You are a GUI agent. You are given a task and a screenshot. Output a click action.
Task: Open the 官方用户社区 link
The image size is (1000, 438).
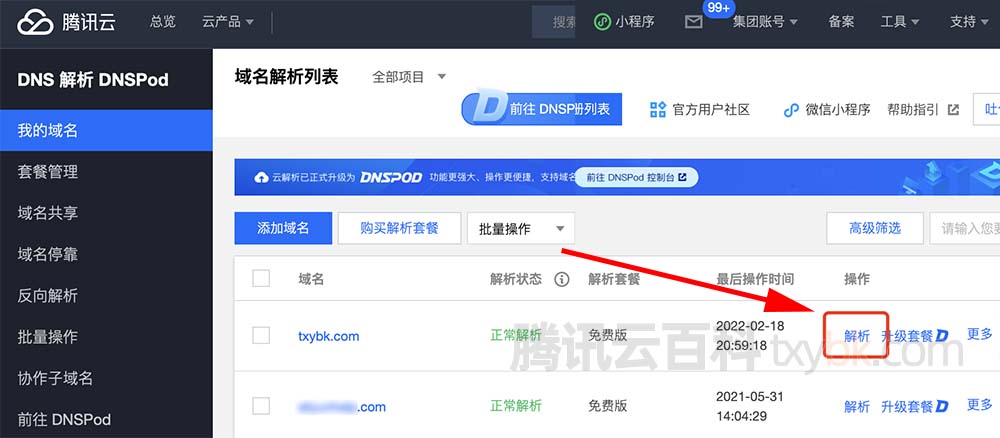[x=711, y=110]
